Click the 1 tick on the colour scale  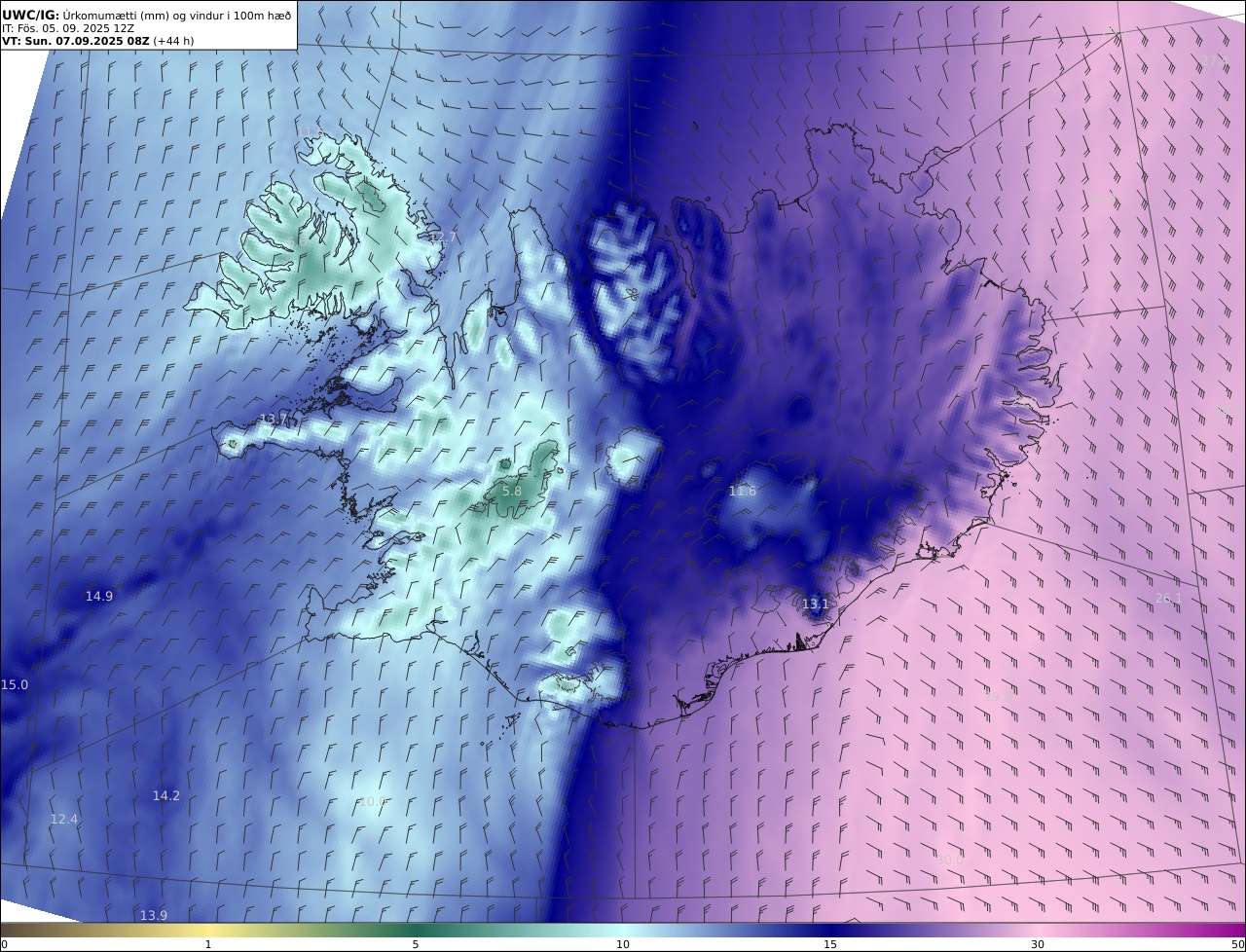coord(208,945)
